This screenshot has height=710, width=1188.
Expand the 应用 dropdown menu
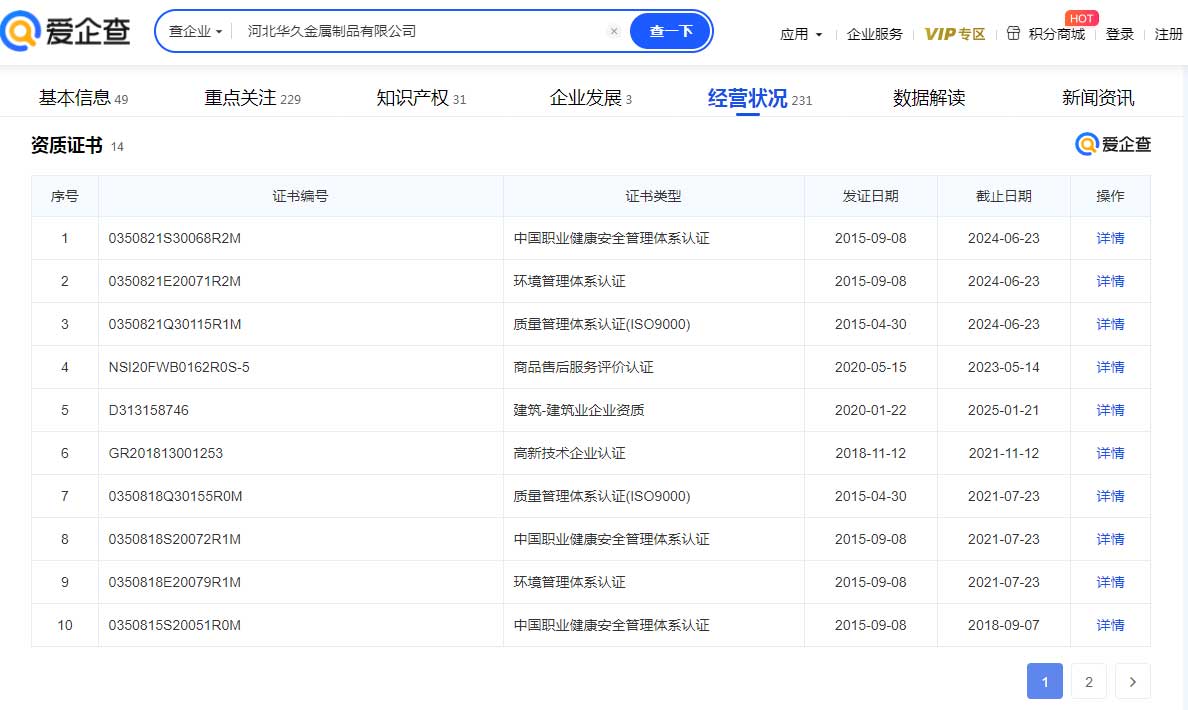tap(801, 34)
